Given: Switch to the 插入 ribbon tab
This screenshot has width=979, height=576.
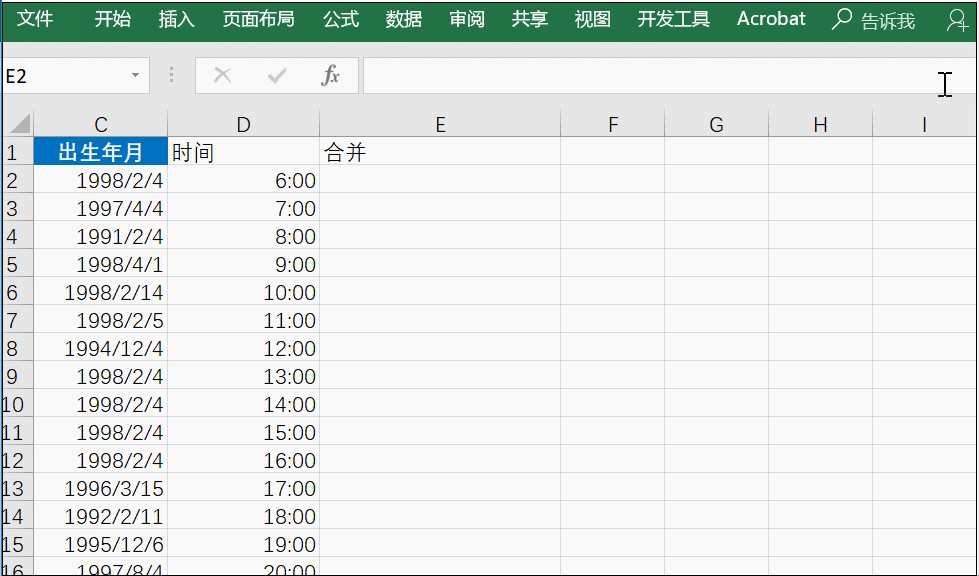Looking at the screenshot, I should click(176, 19).
